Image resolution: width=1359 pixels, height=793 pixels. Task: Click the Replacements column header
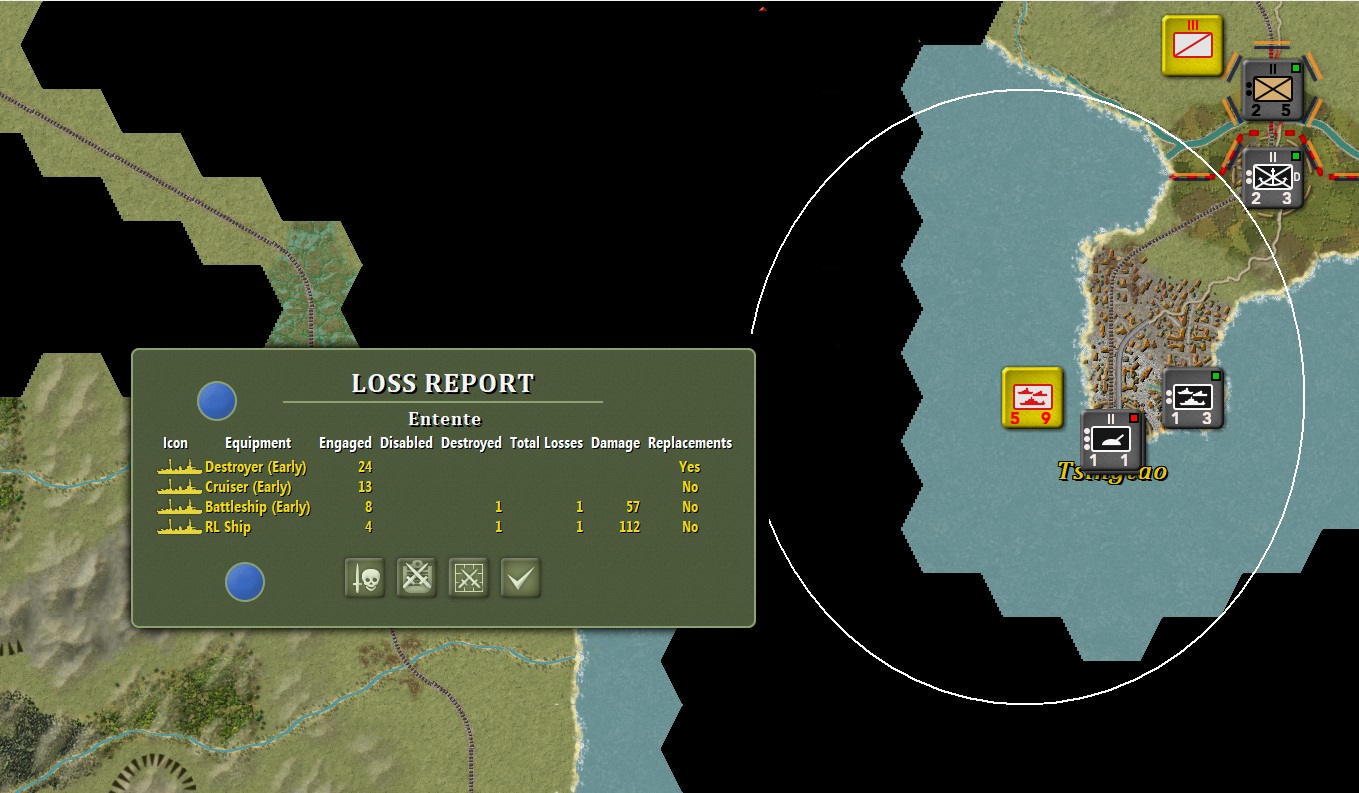click(690, 443)
